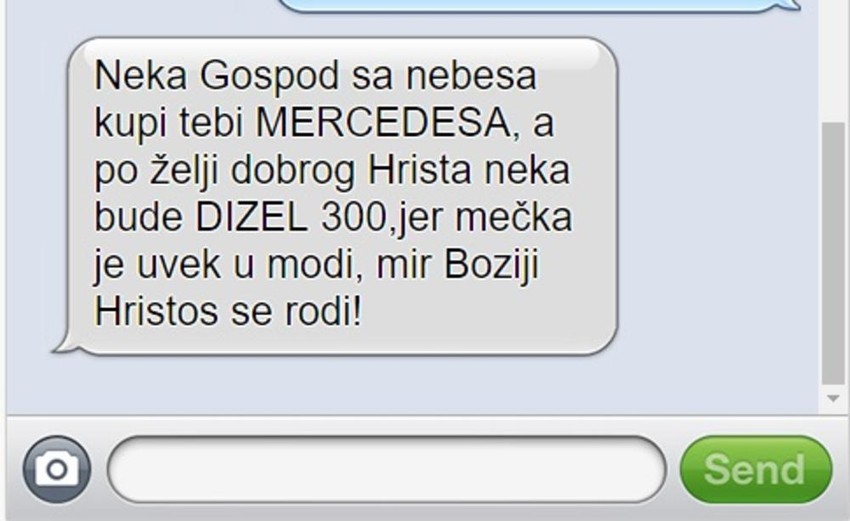Tap the green Send button
This screenshot has height=521, width=850.
coord(756,469)
